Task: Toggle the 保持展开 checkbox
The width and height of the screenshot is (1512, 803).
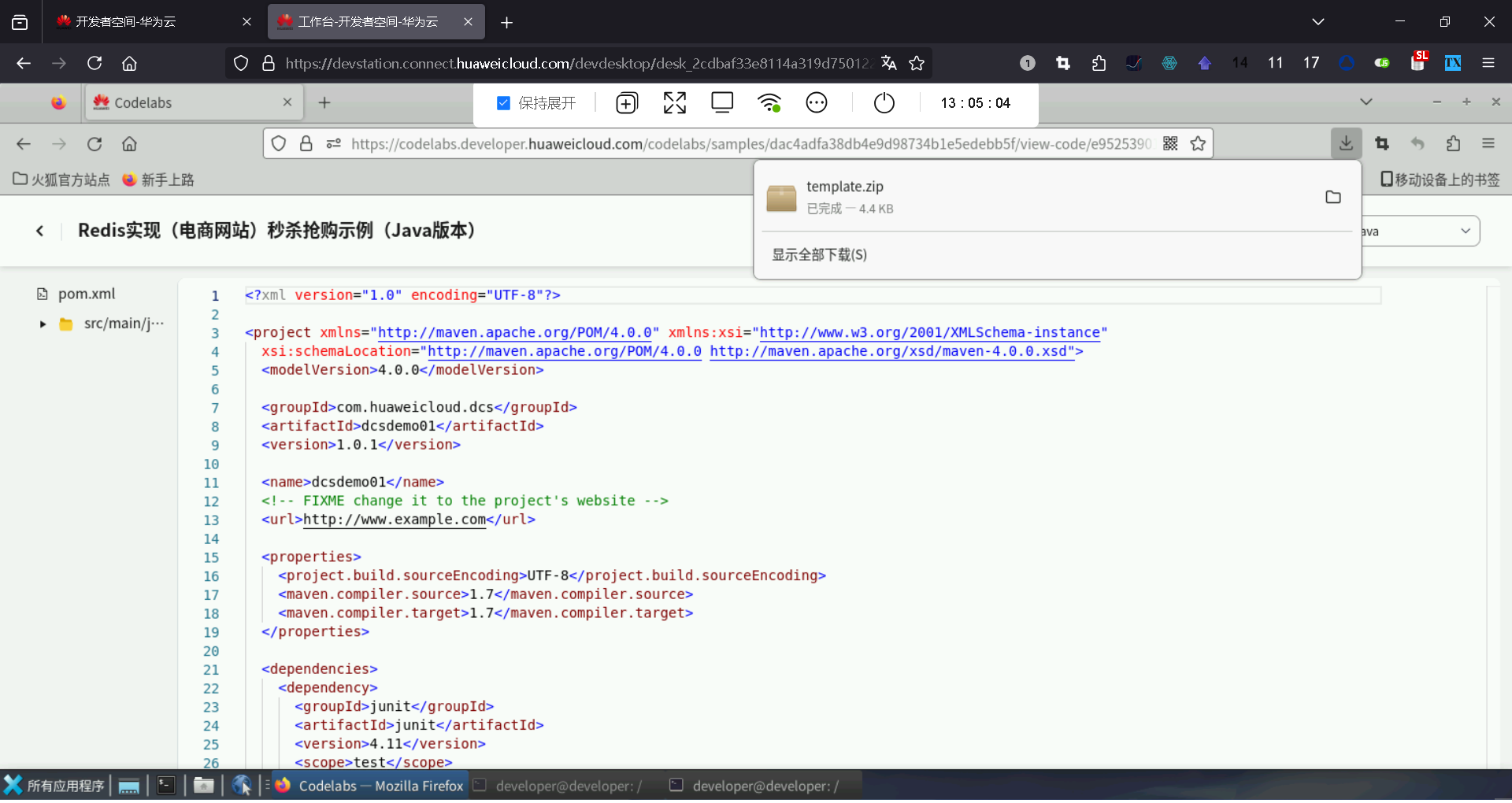Action: pyautogui.click(x=504, y=103)
